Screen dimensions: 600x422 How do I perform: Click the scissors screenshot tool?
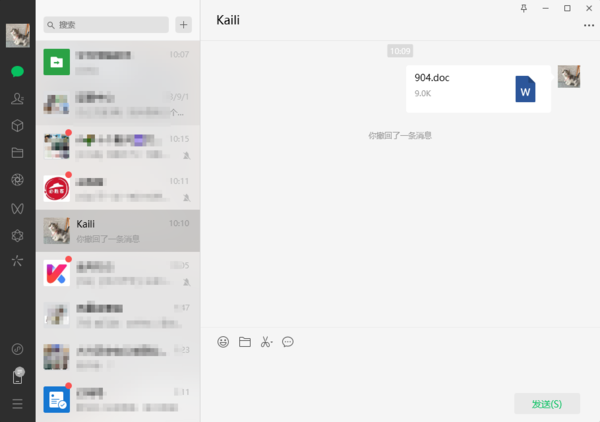[x=266, y=342]
